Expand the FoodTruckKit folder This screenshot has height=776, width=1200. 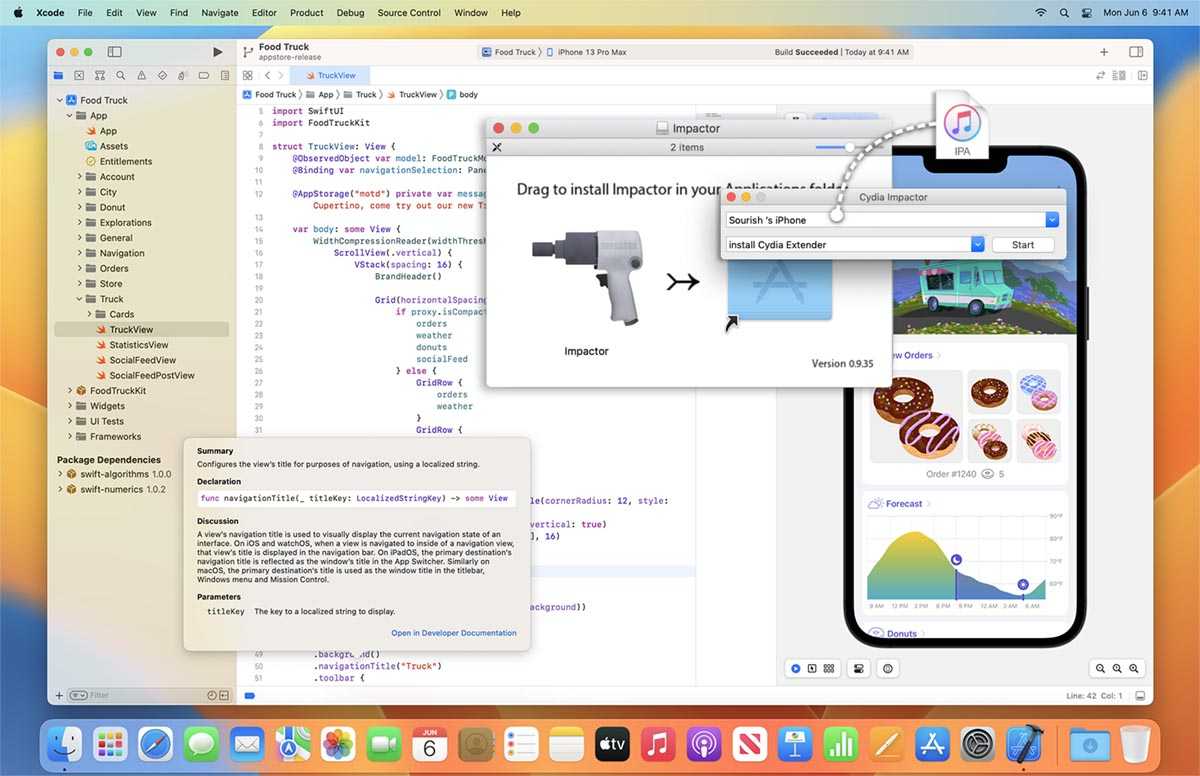(70, 391)
